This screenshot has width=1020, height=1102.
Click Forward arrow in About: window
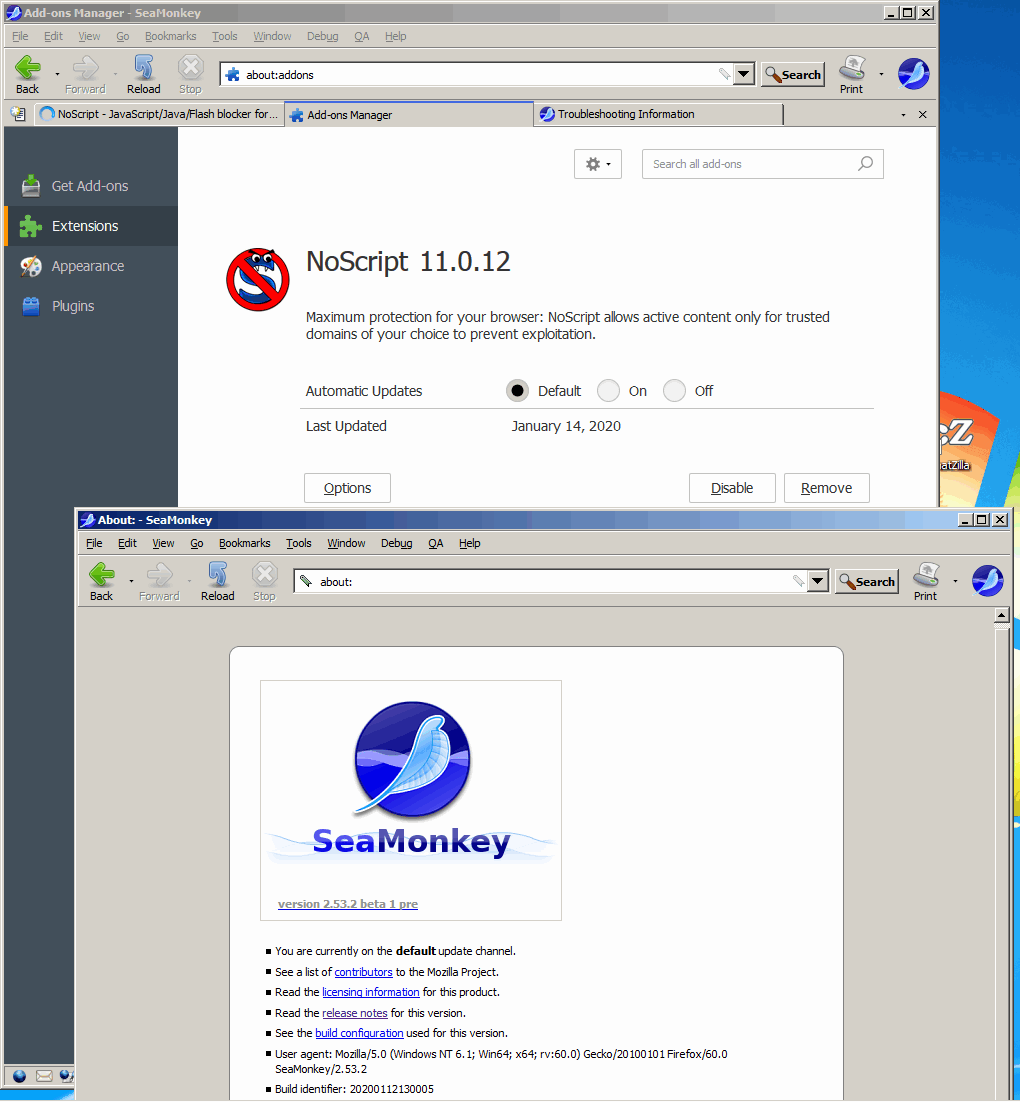click(x=160, y=575)
